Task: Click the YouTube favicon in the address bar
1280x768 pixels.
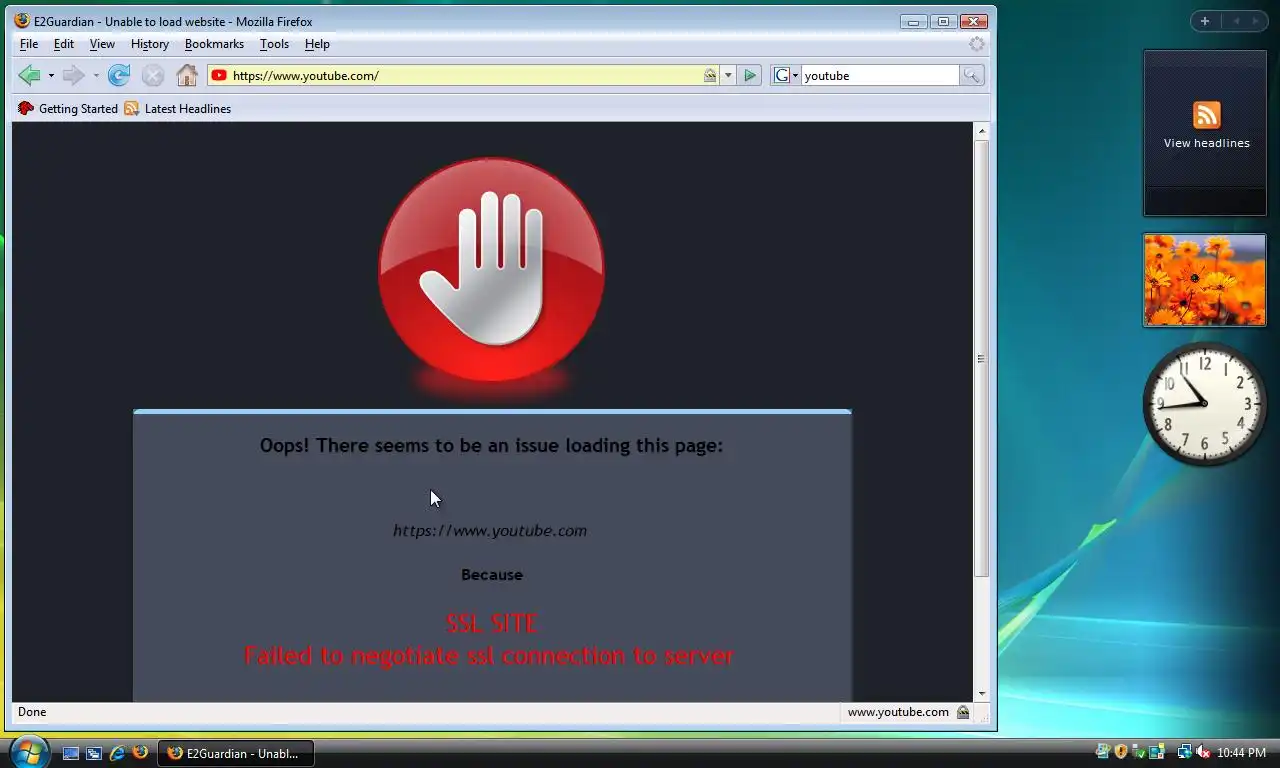Action: pos(219,75)
